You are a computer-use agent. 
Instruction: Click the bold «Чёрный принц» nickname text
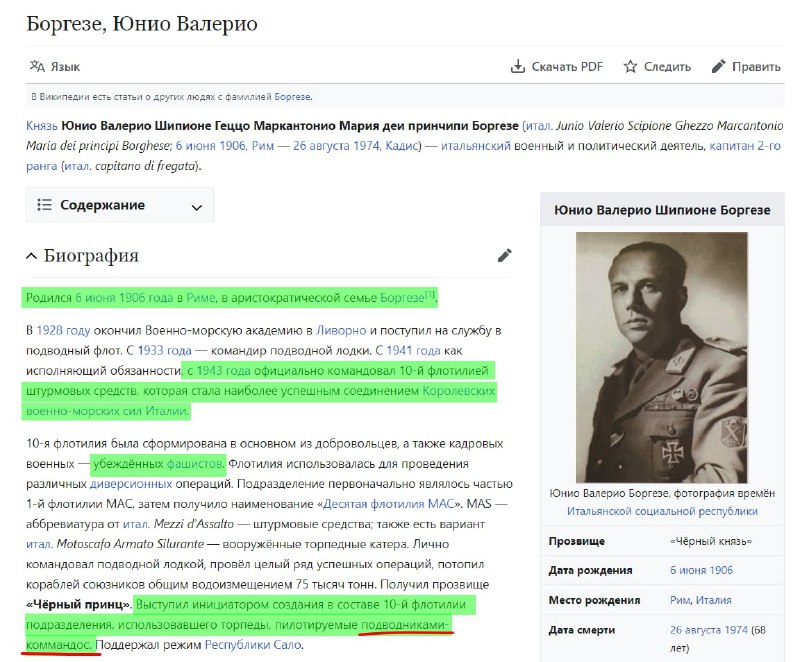[79, 605]
